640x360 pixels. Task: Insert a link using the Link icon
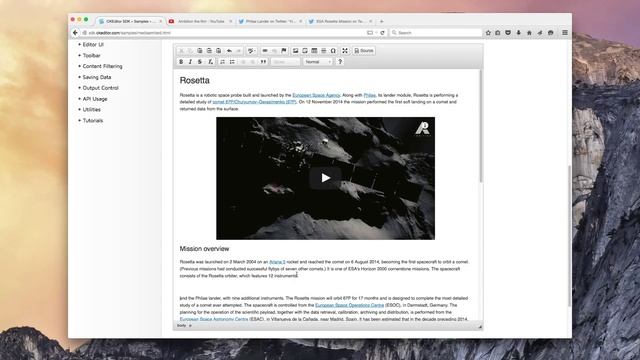265,51
